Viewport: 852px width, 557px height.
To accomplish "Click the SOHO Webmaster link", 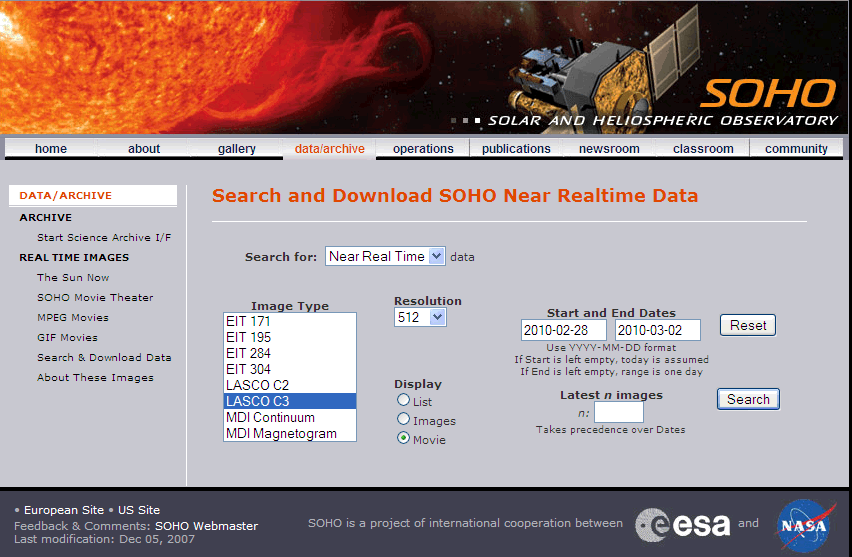I will pyautogui.click(x=206, y=526).
